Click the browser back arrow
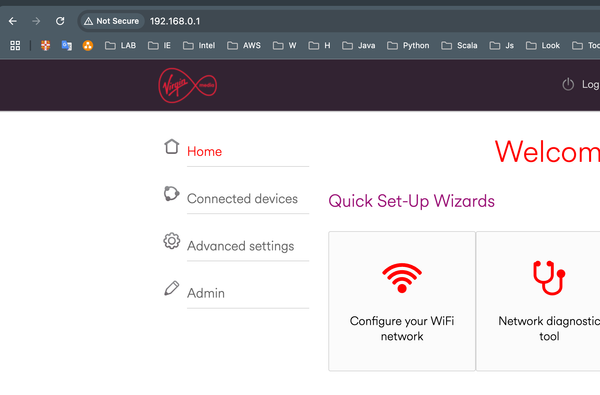600x395 pixels. click(13, 21)
